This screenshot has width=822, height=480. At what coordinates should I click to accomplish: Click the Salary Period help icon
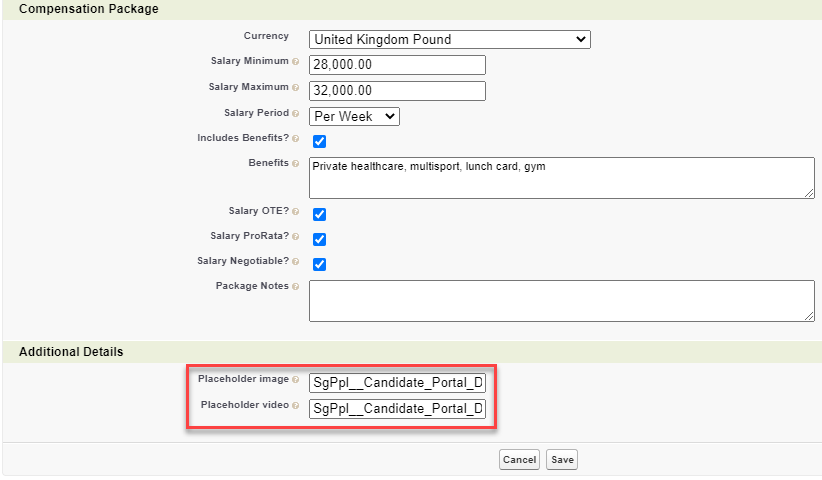click(296, 114)
